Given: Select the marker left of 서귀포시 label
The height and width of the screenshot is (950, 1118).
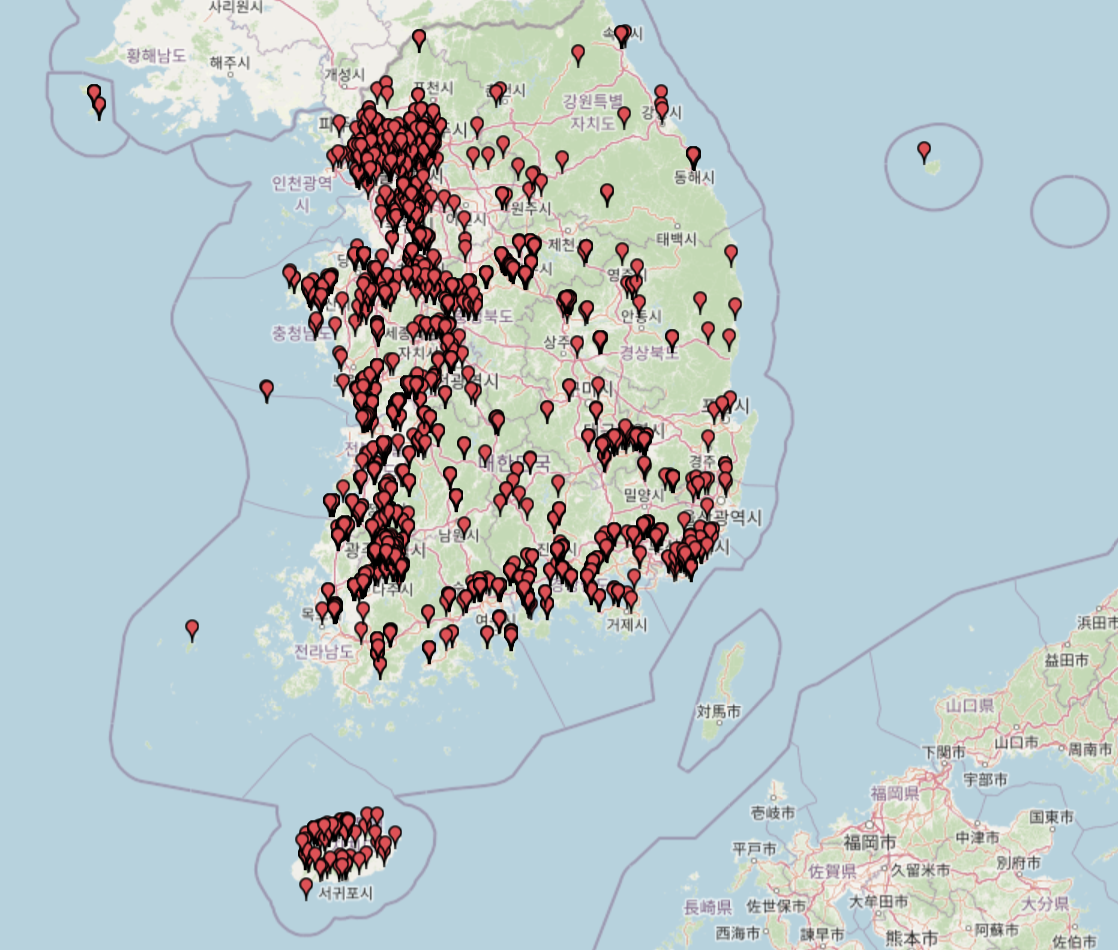Looking at the screenshot, I should (306, 887).
